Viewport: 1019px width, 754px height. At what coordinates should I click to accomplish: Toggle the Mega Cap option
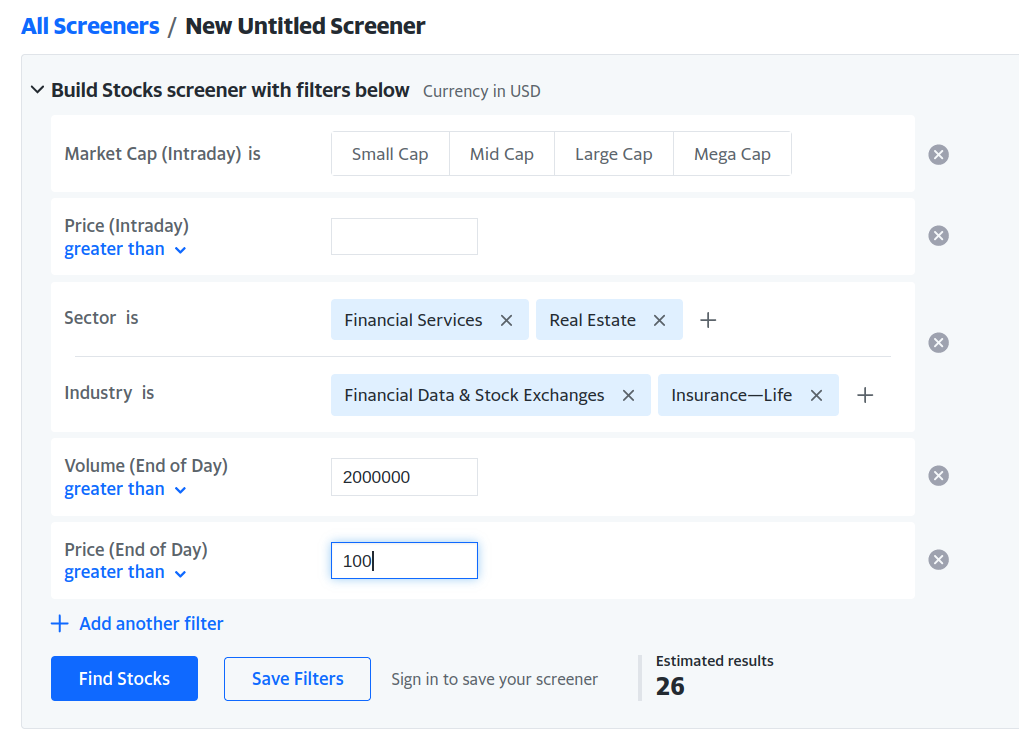pyautogui.click(x=732, y=154)
